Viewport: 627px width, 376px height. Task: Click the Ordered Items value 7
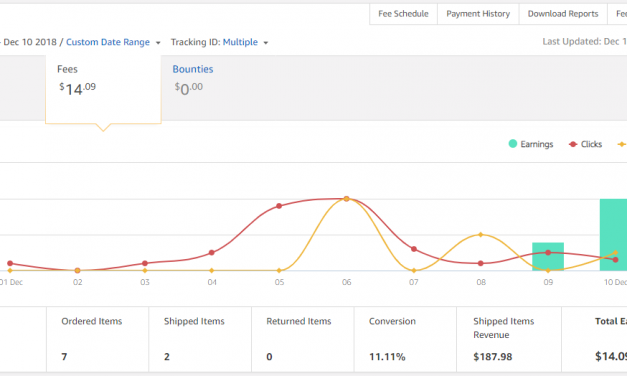(x=64, y=356)
